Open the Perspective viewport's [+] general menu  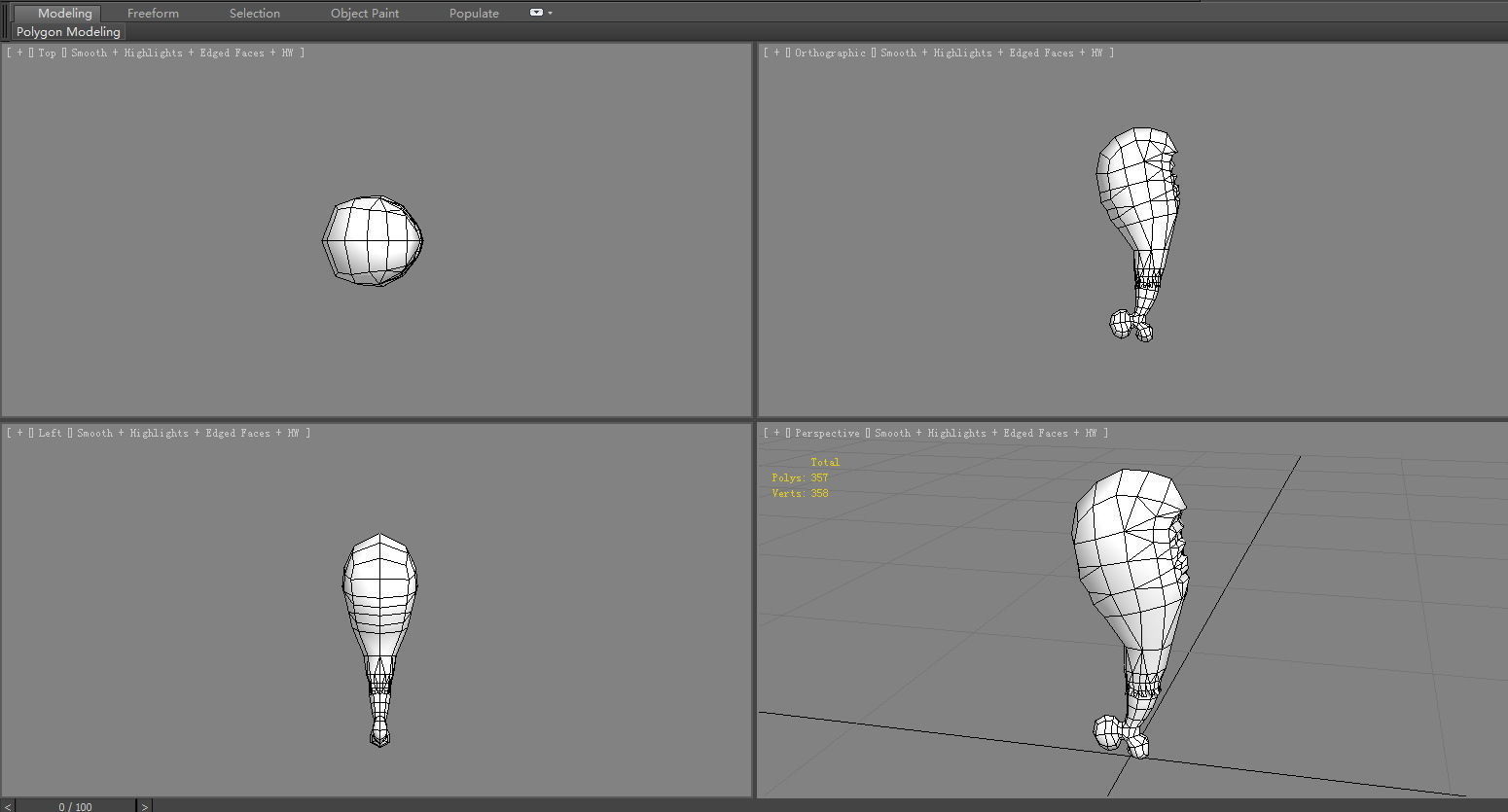775,433
